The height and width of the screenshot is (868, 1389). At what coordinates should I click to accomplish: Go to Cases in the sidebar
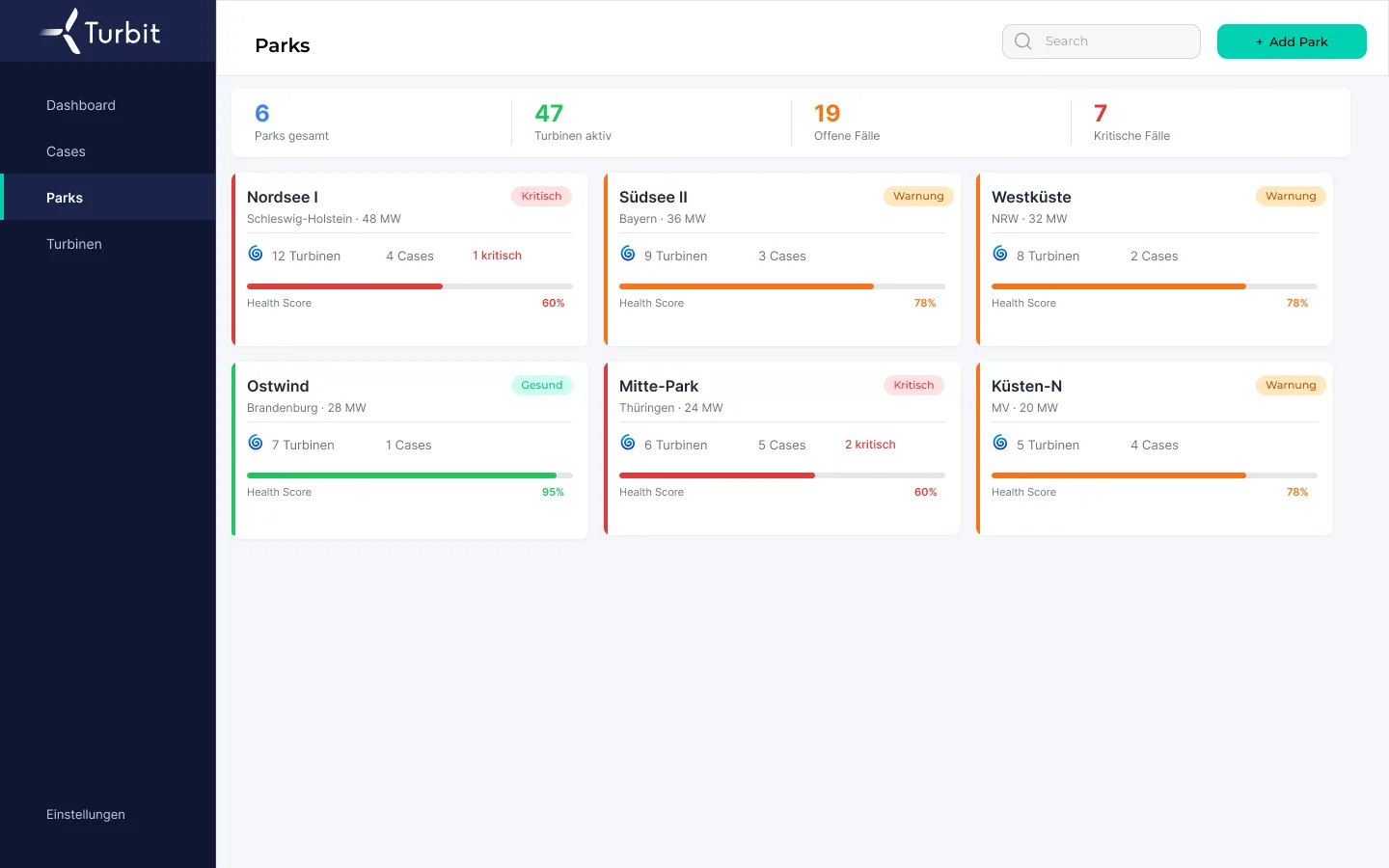[x=108, y=151]
